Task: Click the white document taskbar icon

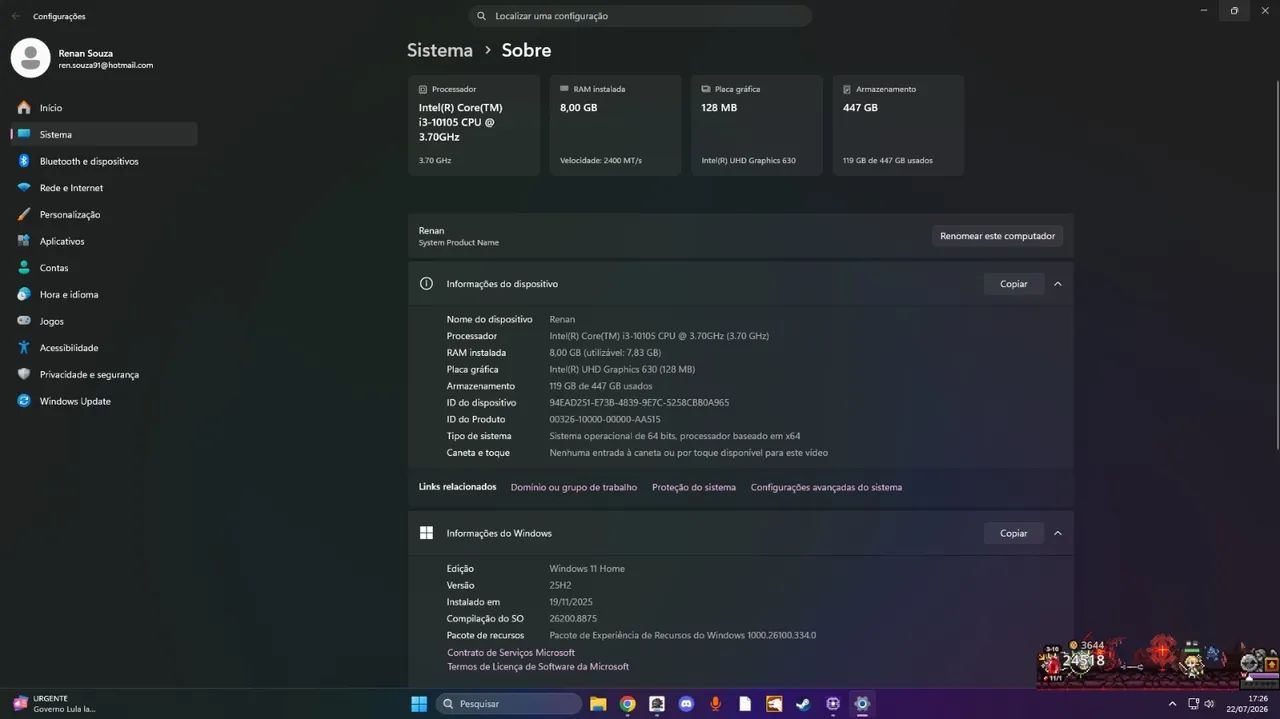Action: click(745, 704)
